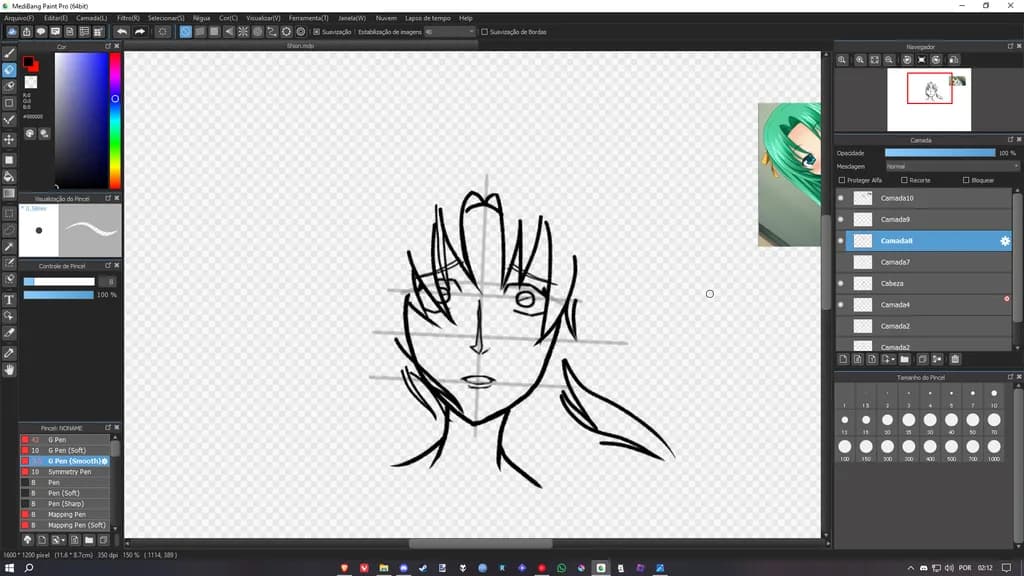The height and width of the screenshot is (576, 1024).
Task: Click the Undo arrow in toolbar
Action: [121, 31]
